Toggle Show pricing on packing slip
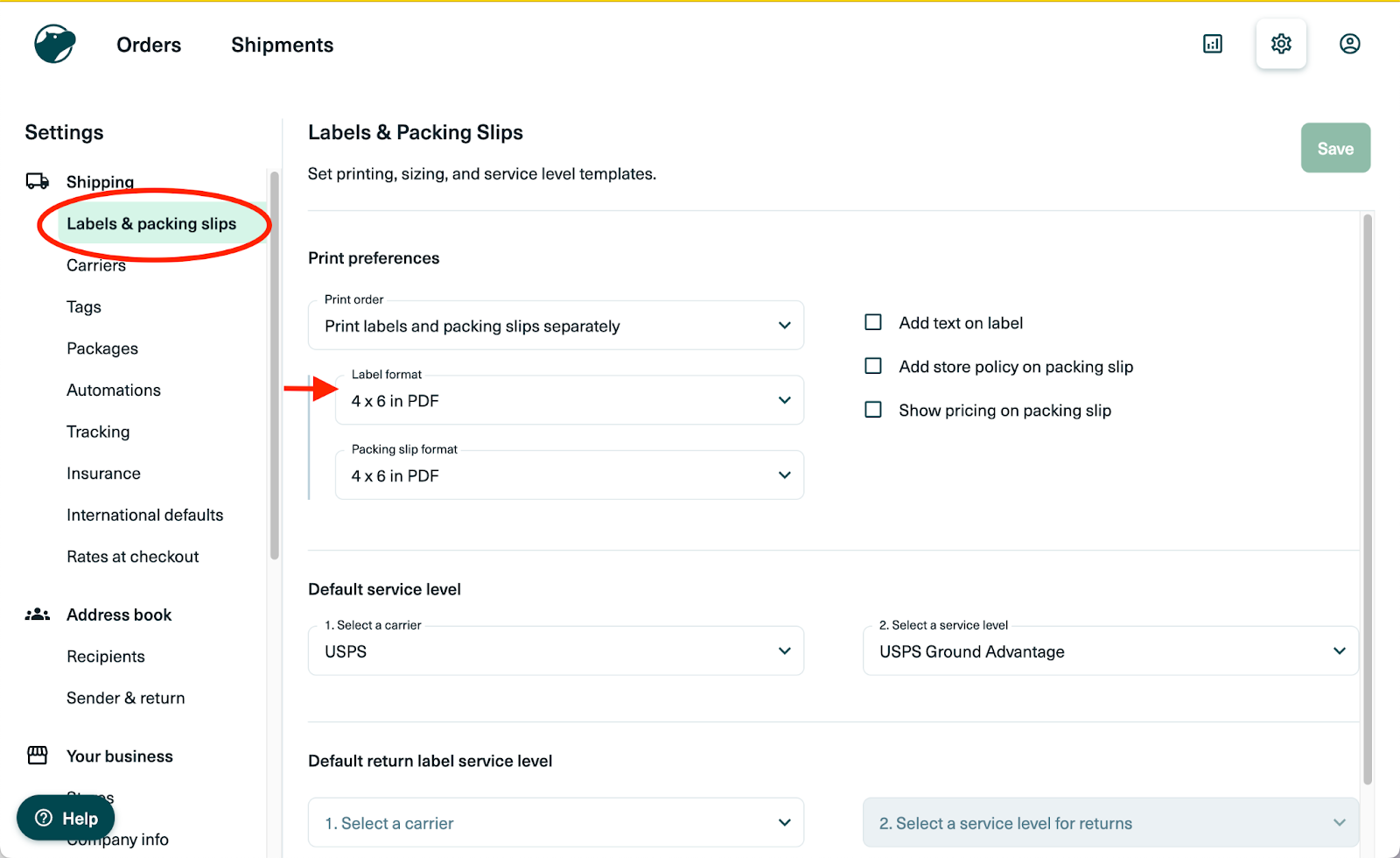Viewport: 1400px width, 858px height. click(873, 410)
